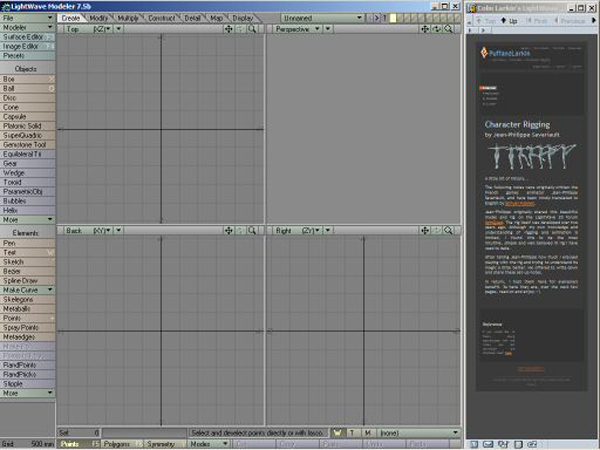Open the Presets panel
600x450 pixels.
pyautogui.click(x=28, y=55)
